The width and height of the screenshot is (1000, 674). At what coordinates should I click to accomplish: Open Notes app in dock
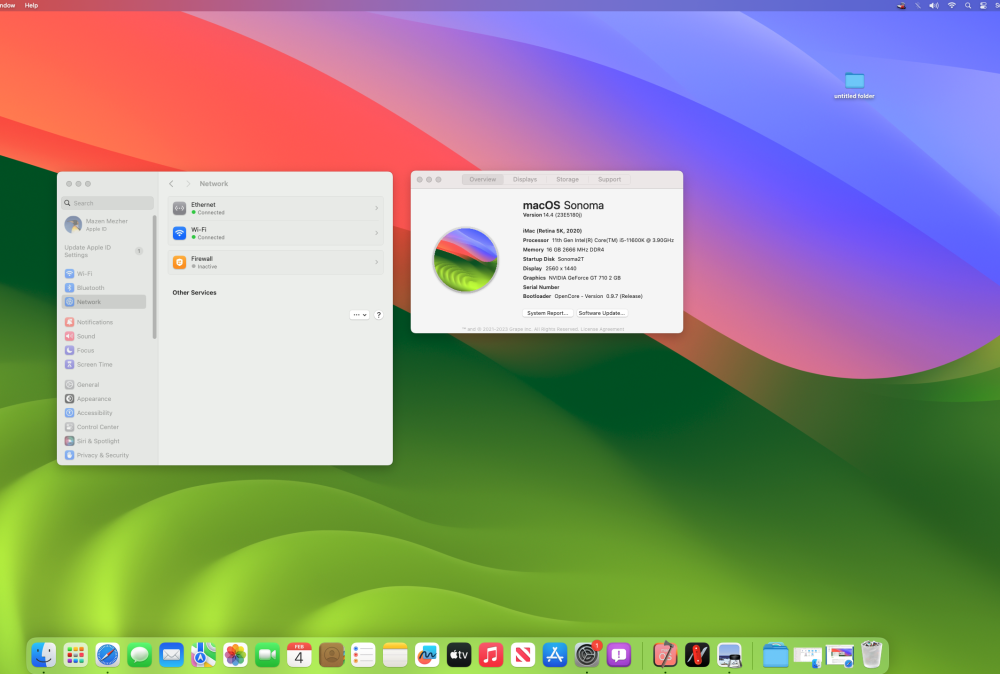395,655
